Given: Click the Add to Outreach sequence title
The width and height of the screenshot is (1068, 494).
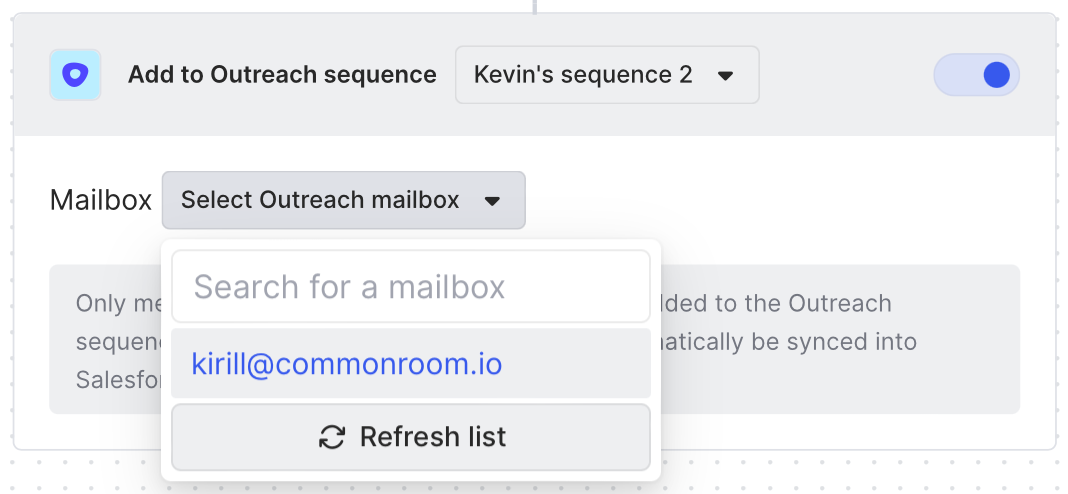Looking at the screenshot, I should (282, 74).
